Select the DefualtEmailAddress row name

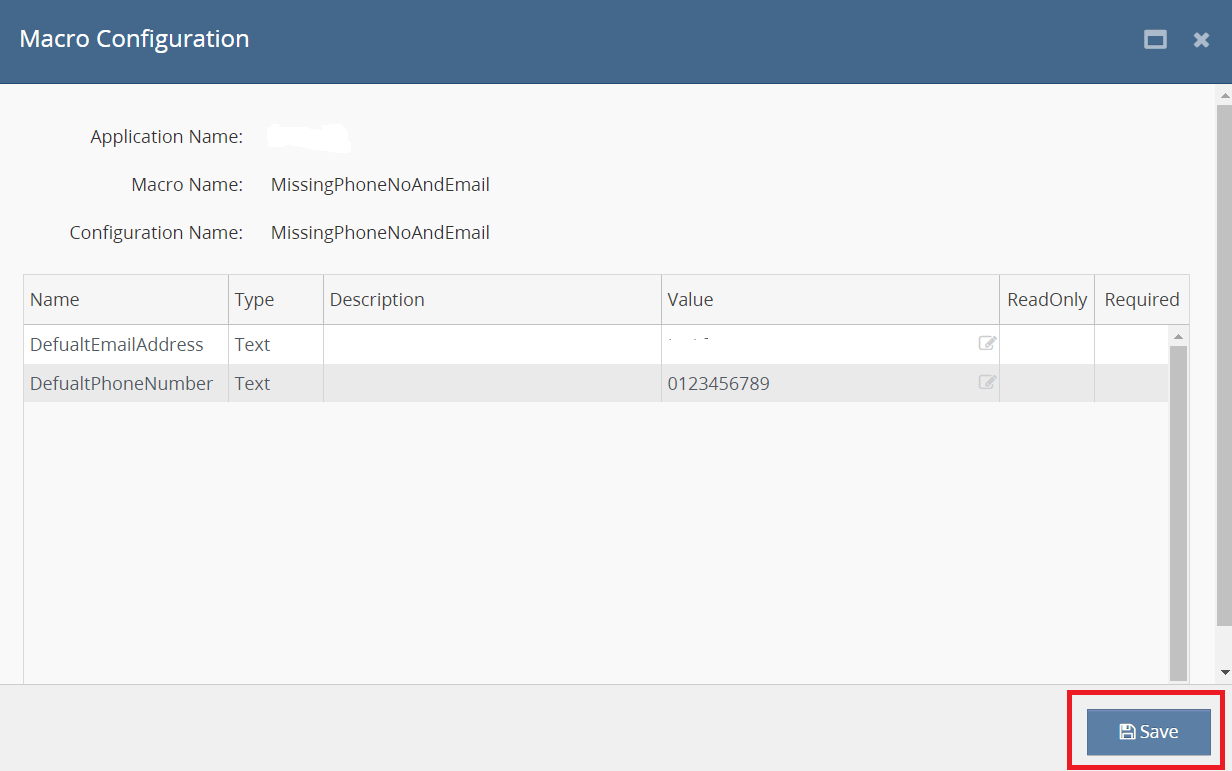point(117,345)
